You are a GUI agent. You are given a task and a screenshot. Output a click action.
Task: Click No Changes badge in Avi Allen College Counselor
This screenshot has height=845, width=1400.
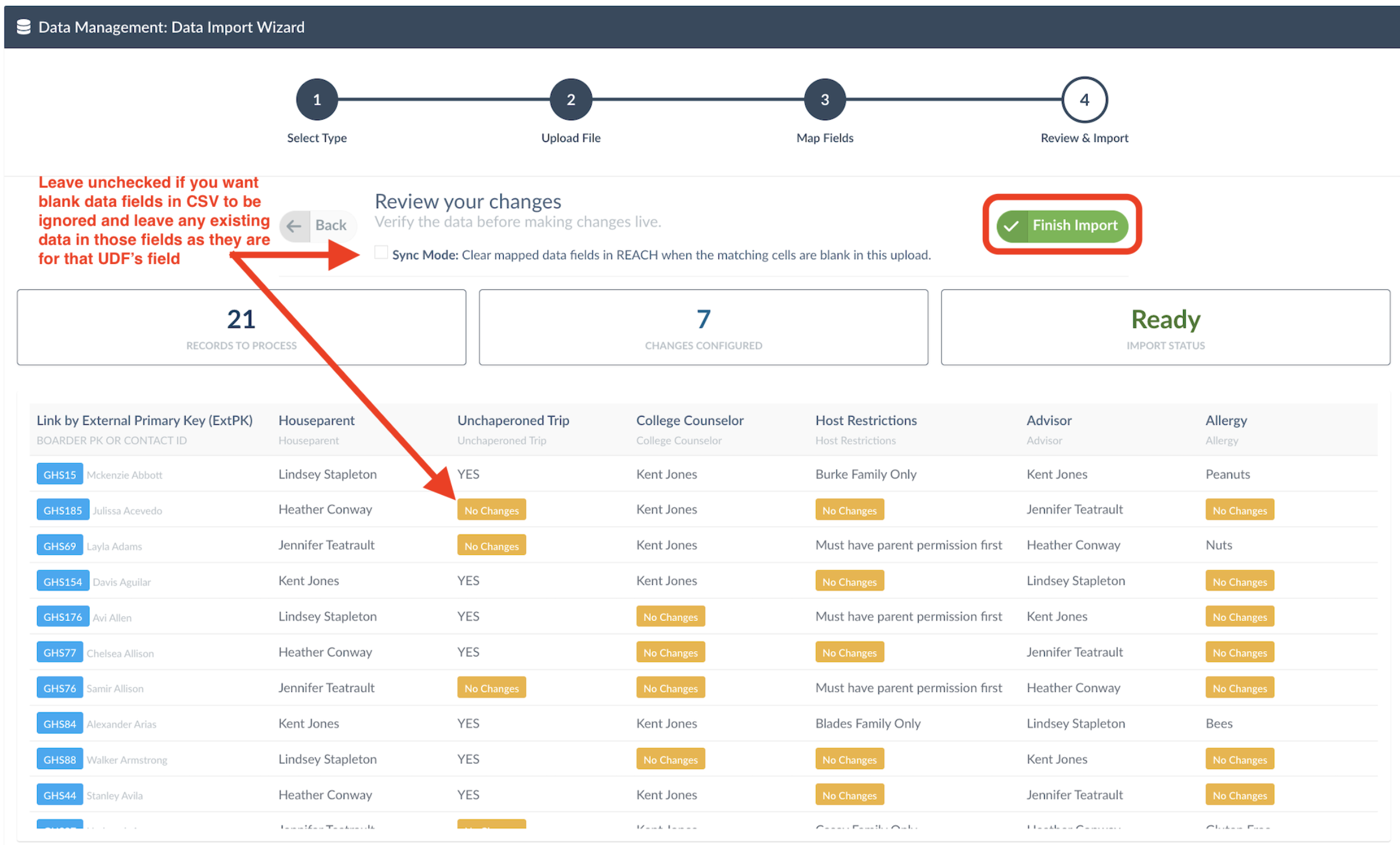tap(671, 616)
